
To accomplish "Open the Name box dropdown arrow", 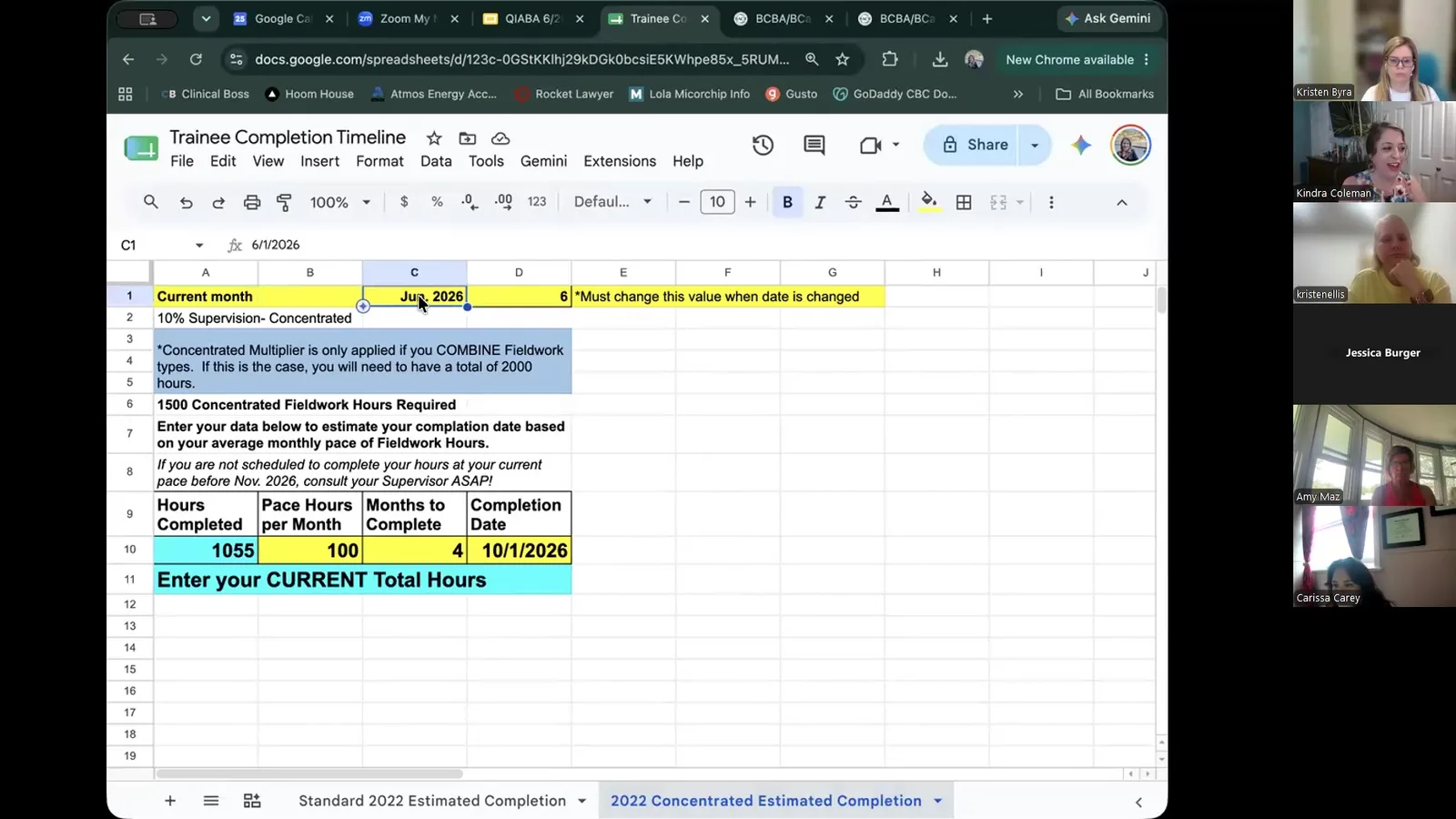I will click(199, 245).
